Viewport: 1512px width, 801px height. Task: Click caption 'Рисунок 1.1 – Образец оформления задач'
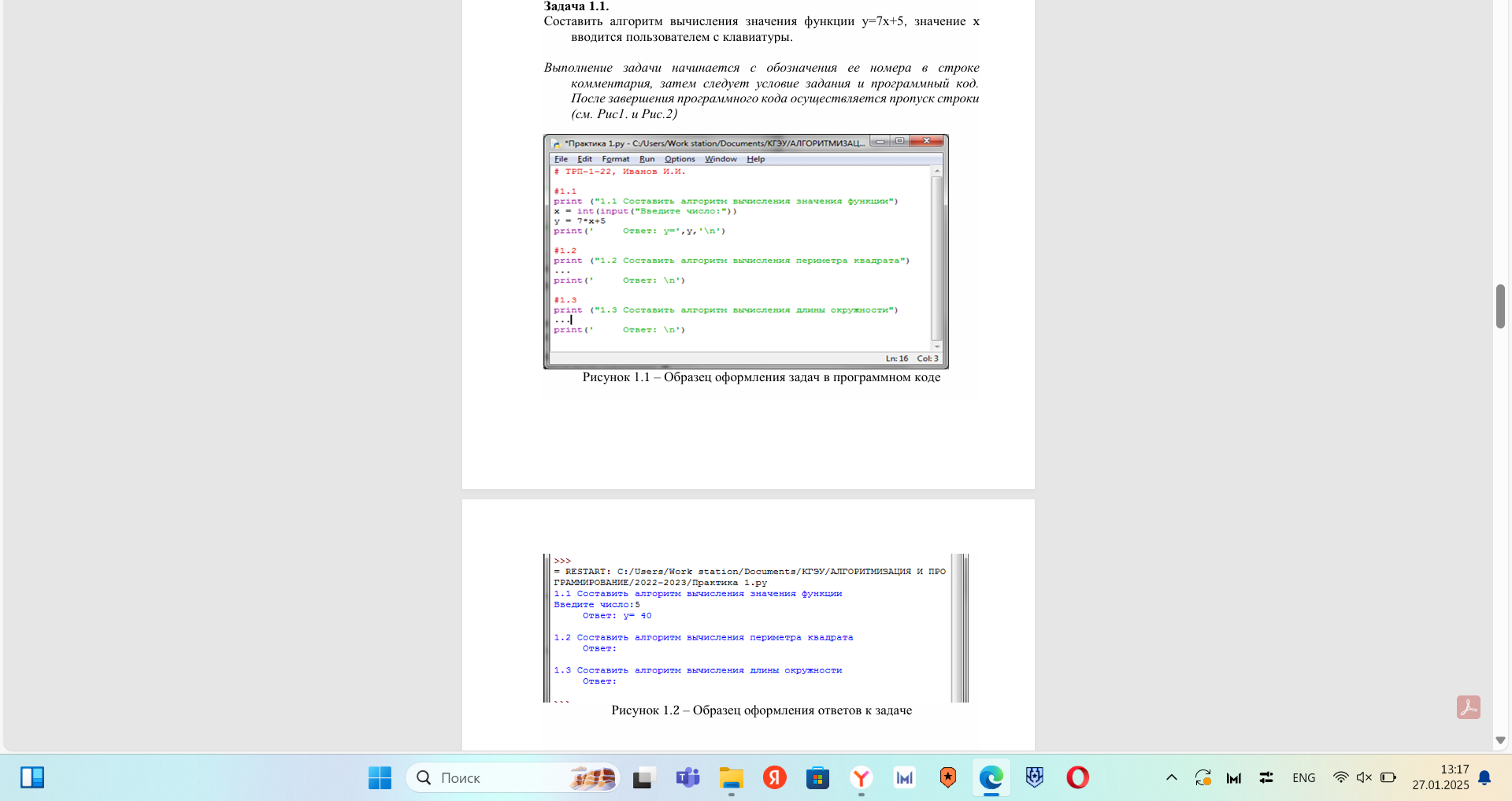click(761, 377)
